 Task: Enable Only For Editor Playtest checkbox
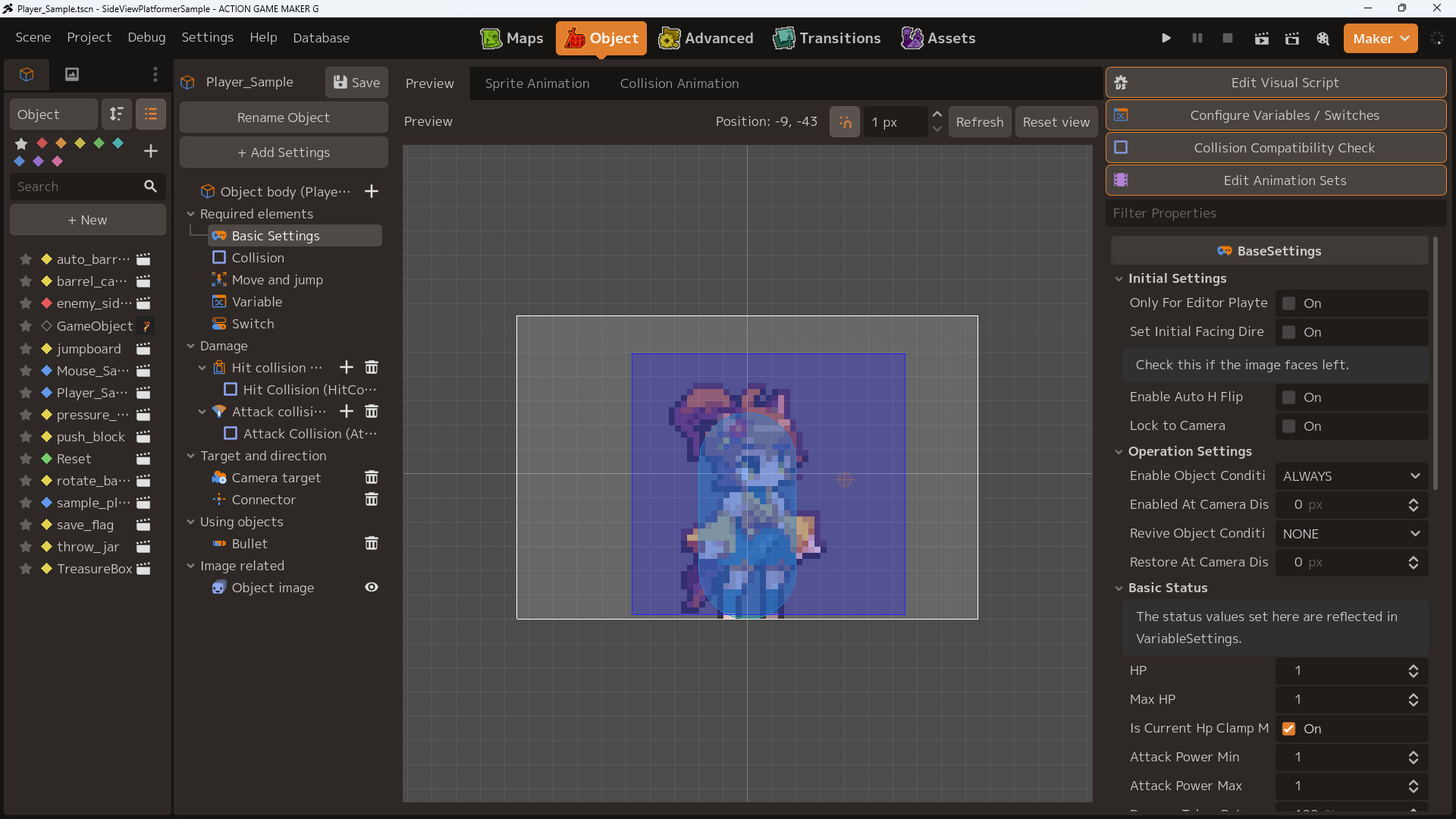tap(1288, 303)
